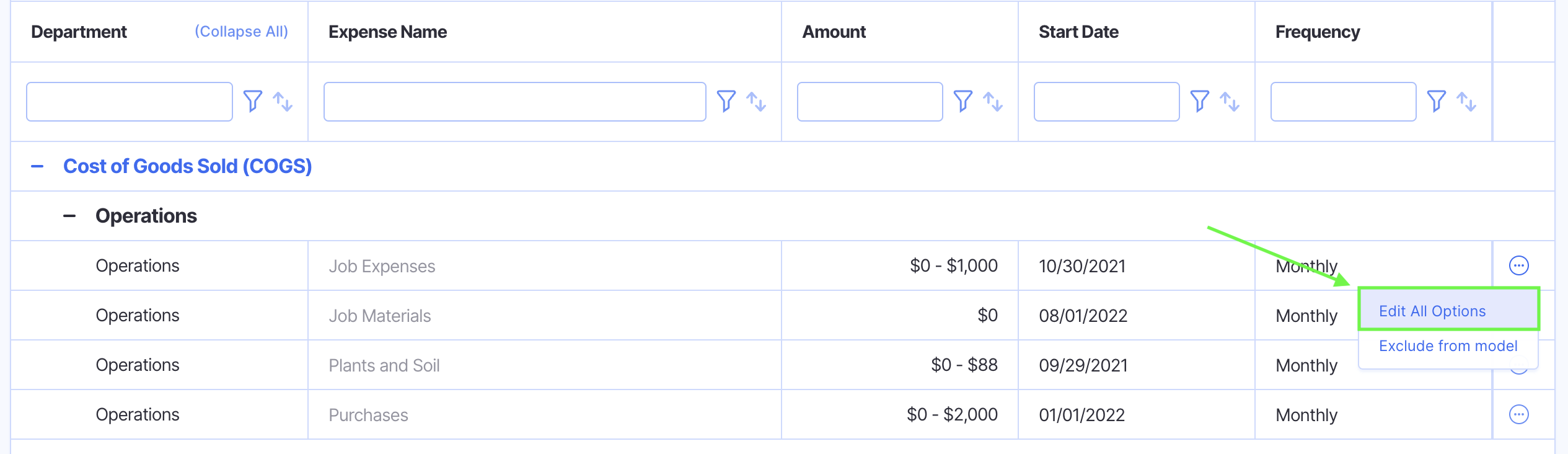Sort the Amount column with arrows icon
This screenshot has width=1568, height=454.
pos(993,101)
